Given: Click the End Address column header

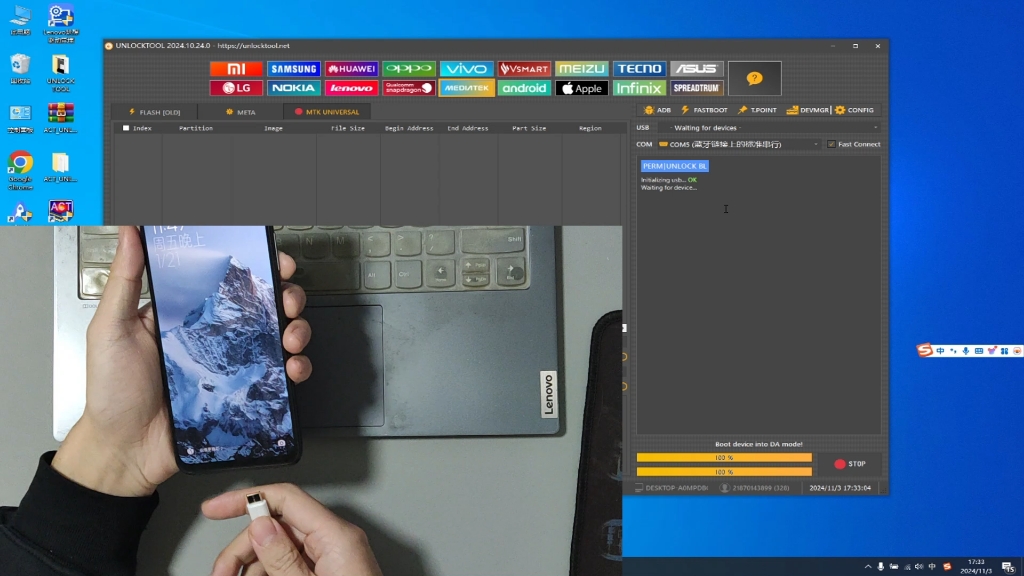Looking at the screenshot, I should pos(468,128).
